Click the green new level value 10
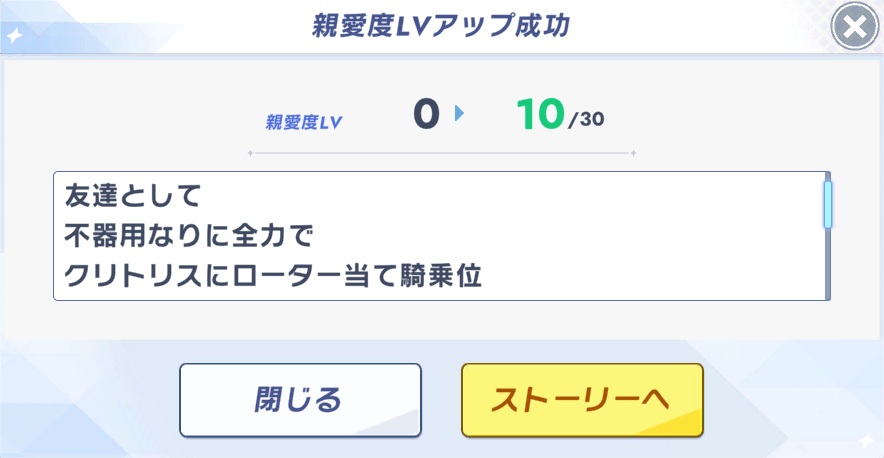Image resolution: width=884 pixels, height=458 pixels. 541,116
